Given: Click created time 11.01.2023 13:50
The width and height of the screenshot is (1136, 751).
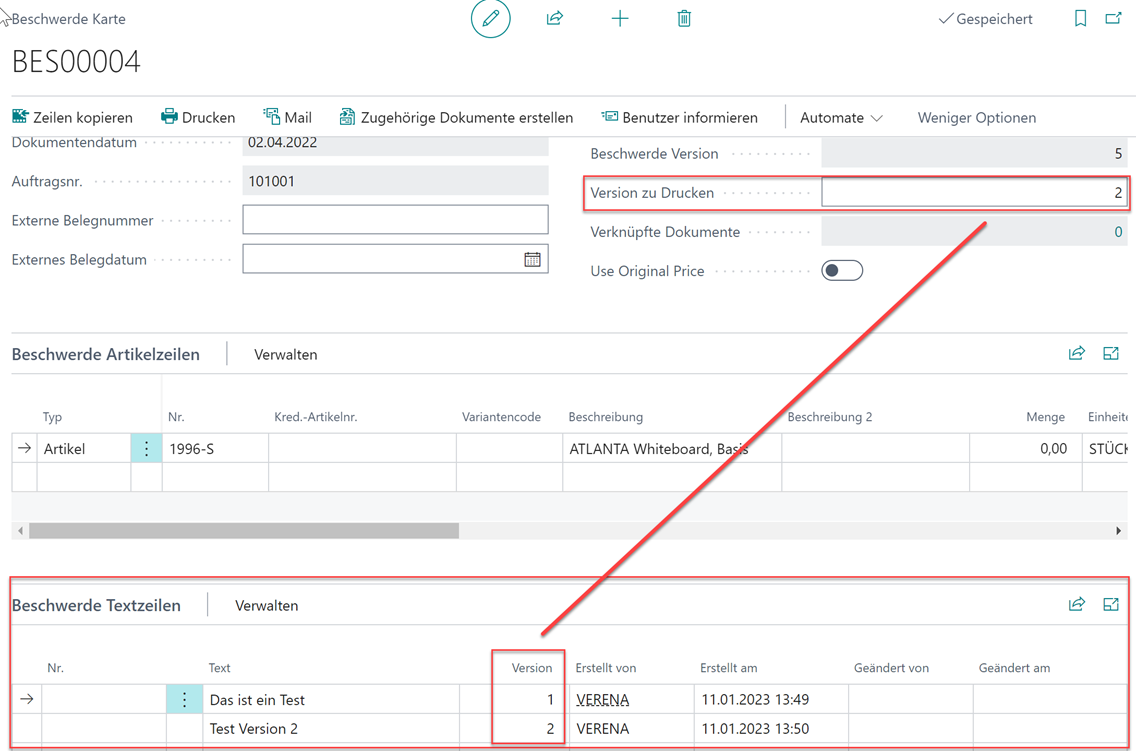Looking at the screenshot, I should (771, 729).
